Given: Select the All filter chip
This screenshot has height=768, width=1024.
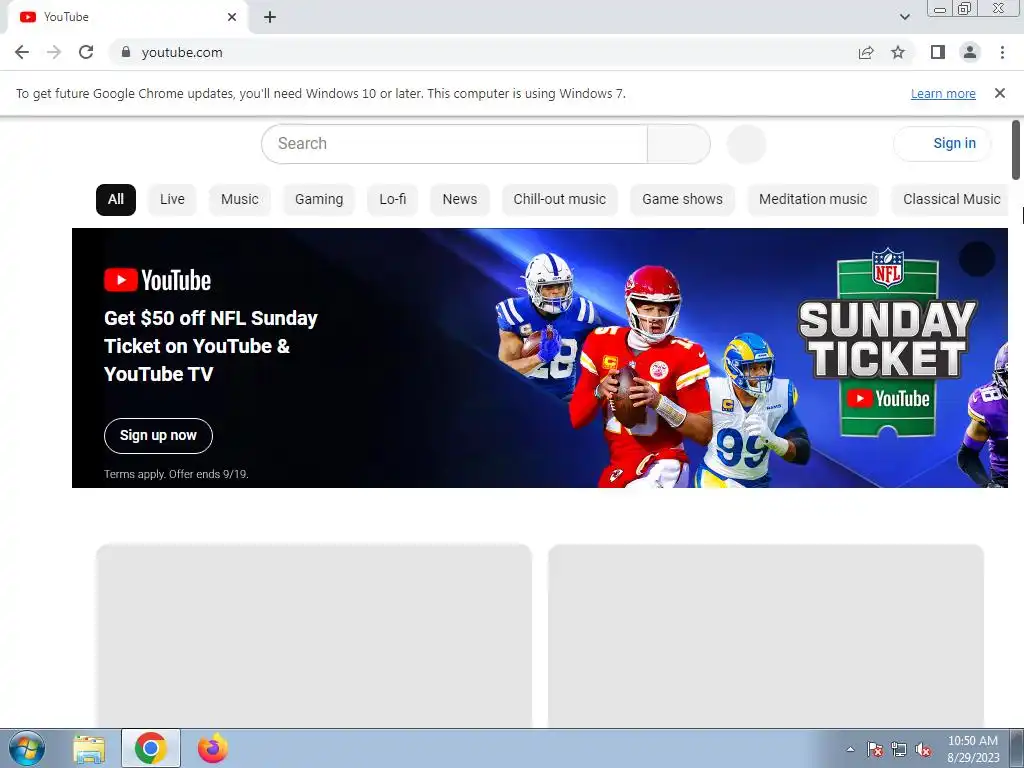Looking at the screenshot, I should (116, 200).
